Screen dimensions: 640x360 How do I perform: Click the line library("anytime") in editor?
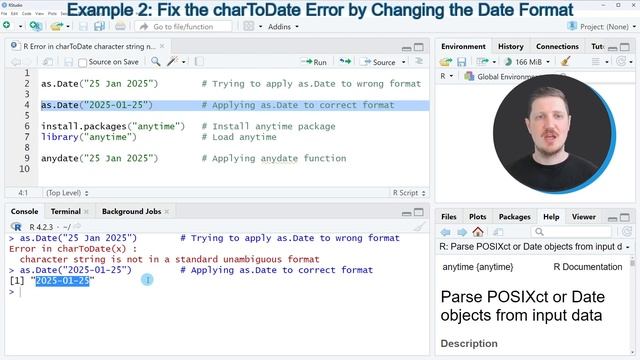pyautogui.click(x=89, y=137)
